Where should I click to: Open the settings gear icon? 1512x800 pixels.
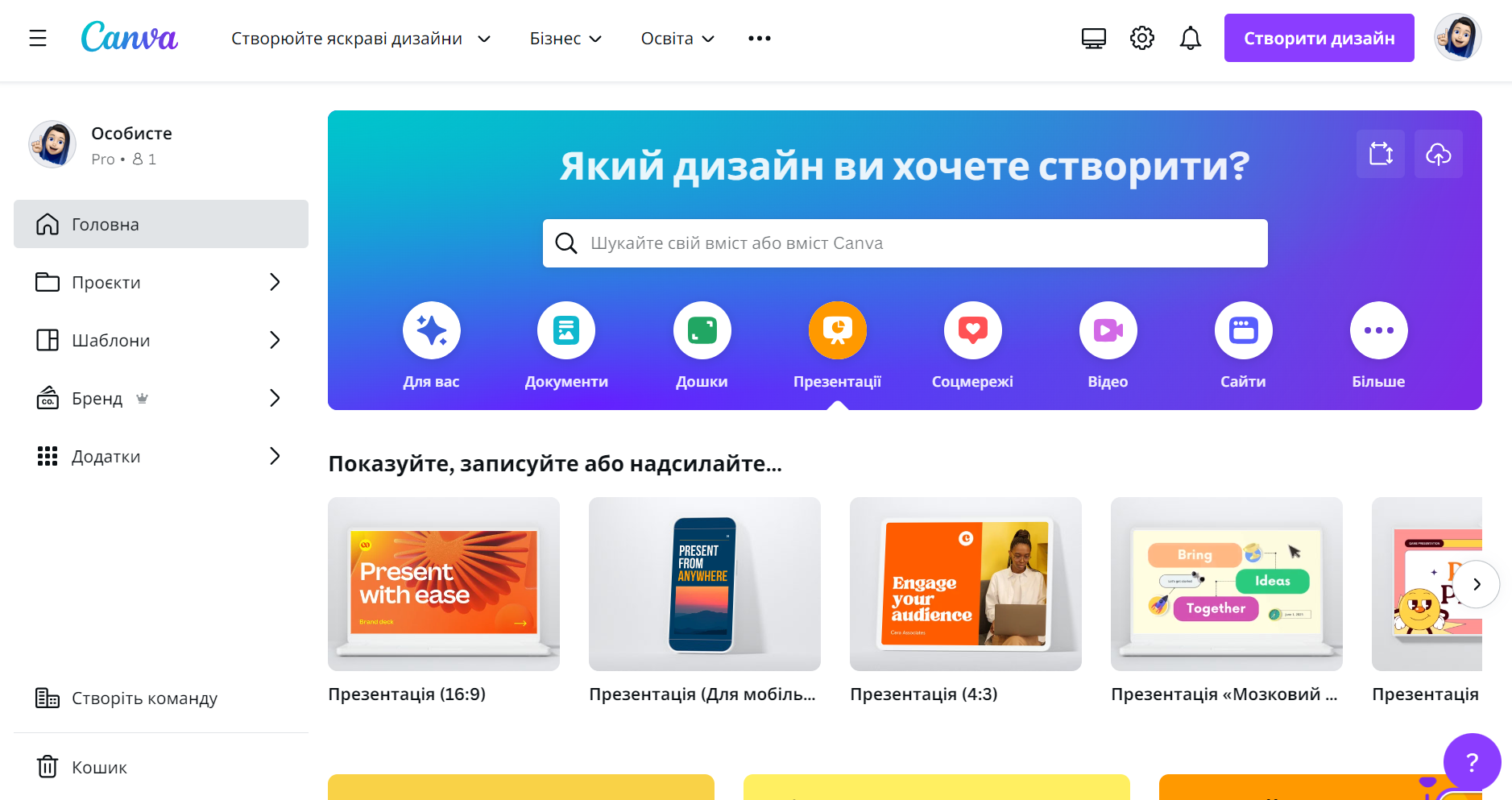[x=1142, y=38]
